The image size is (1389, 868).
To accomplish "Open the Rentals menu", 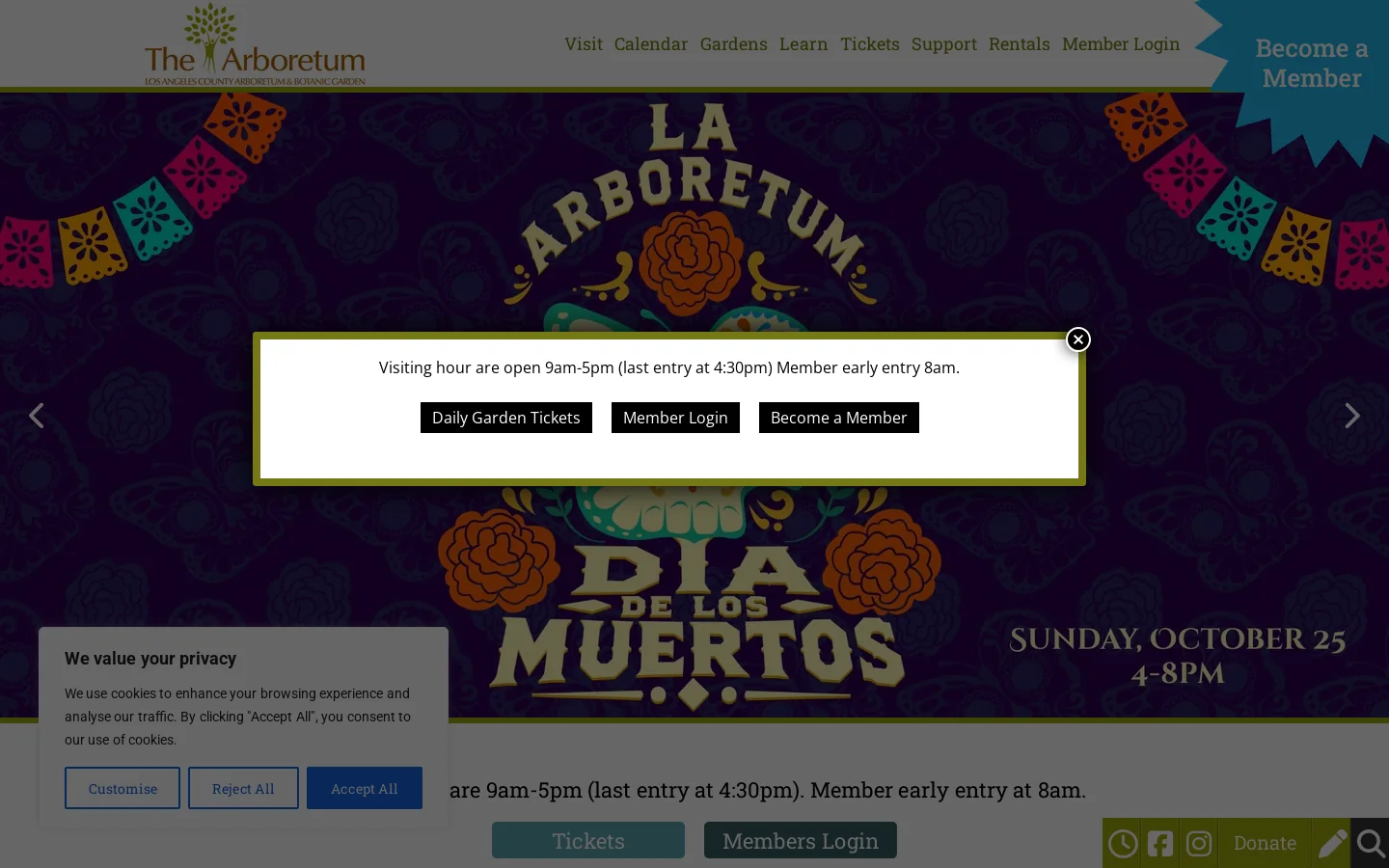I will [1020, 44].
